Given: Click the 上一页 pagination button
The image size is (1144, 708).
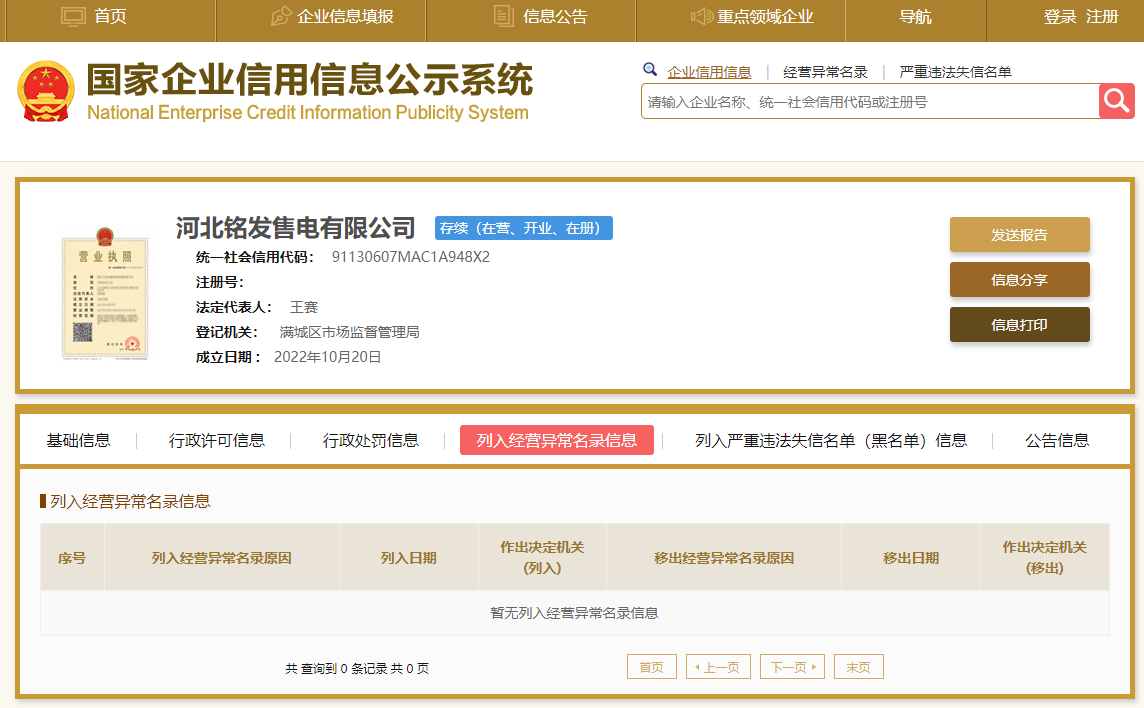Looking at the screenshot, I should coord(718,666).
